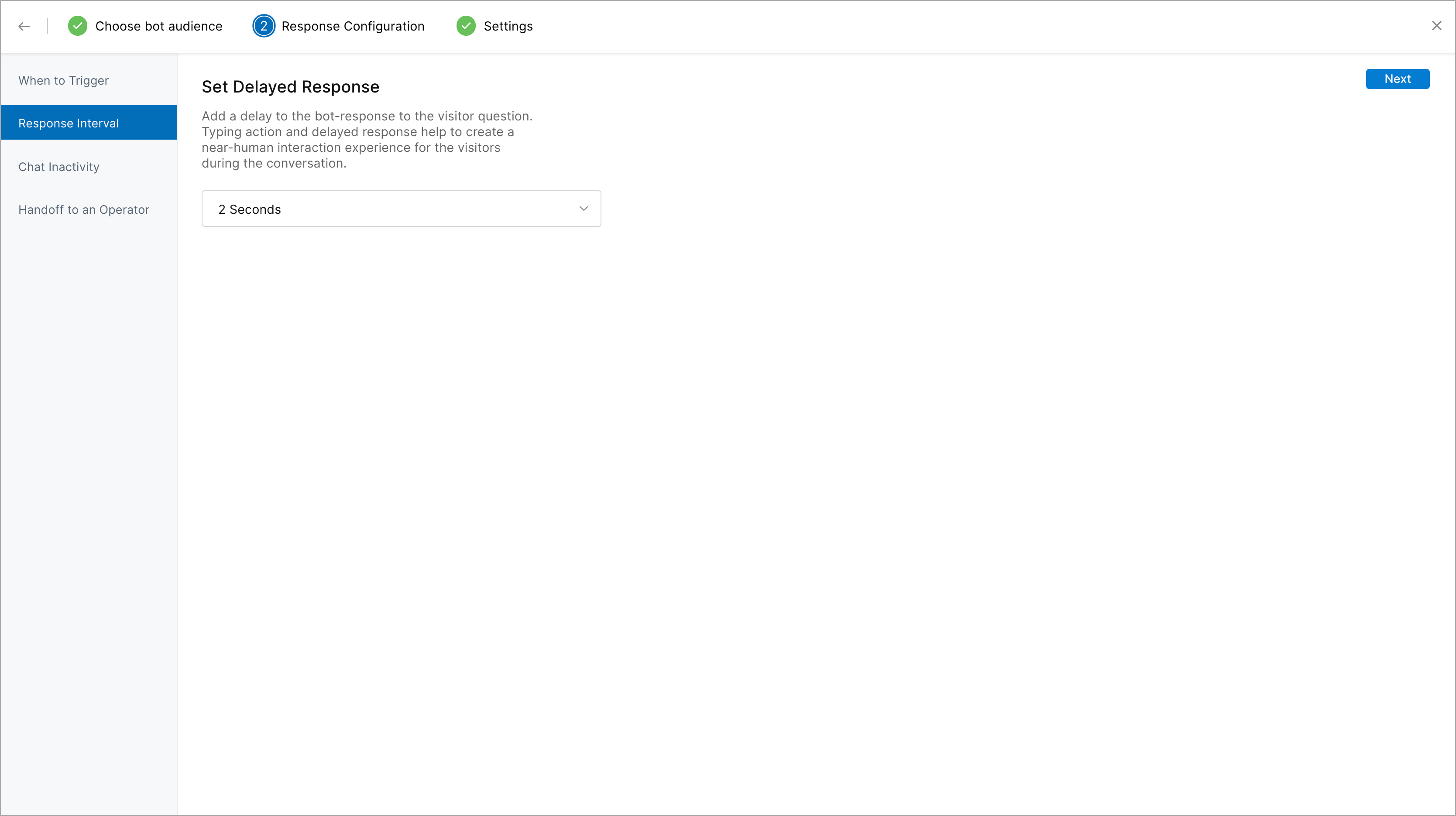
Task: Close the bot configuration wizard
Action: (1436, 25)
